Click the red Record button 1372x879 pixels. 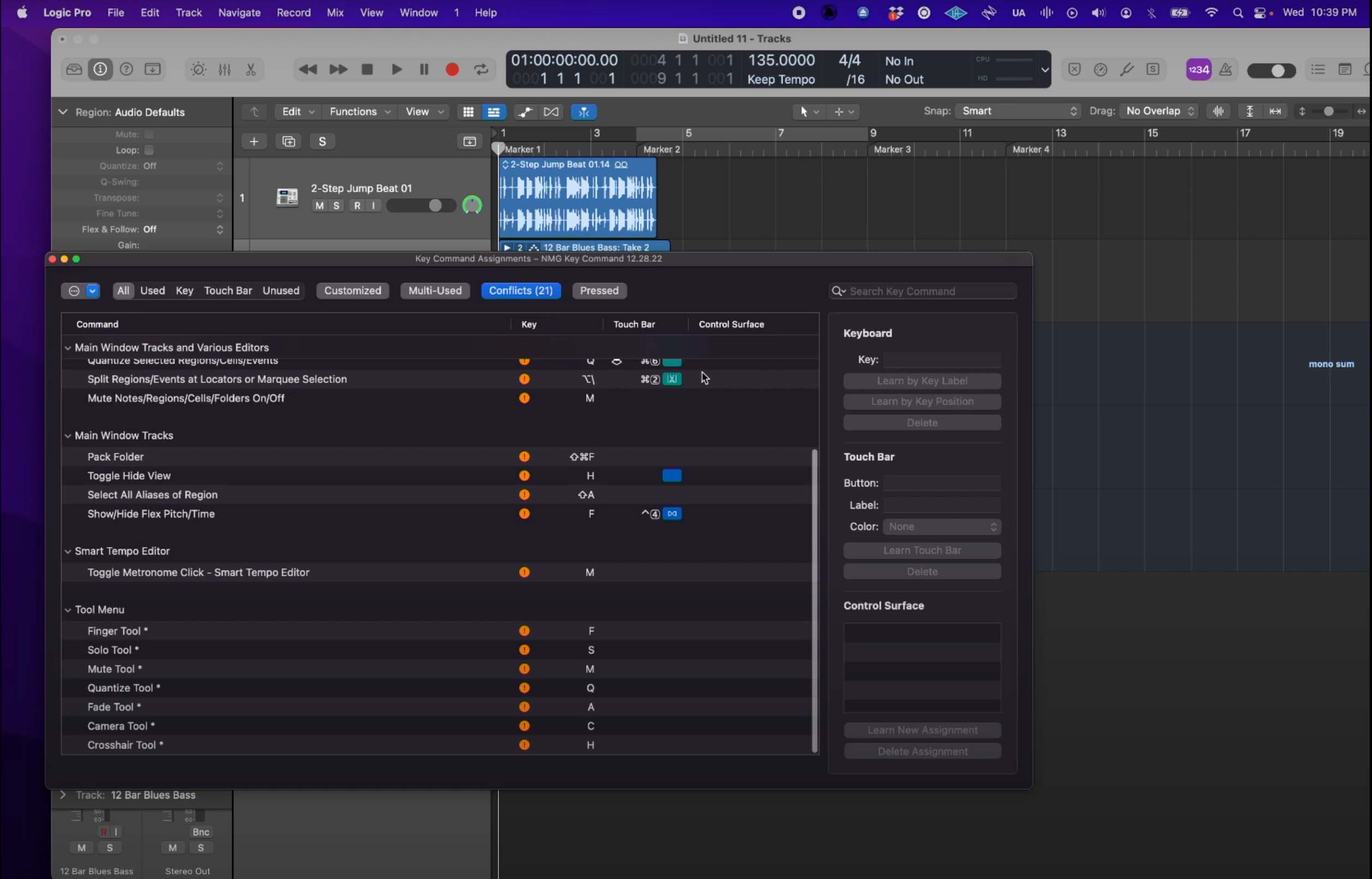(x=452, y=70)
